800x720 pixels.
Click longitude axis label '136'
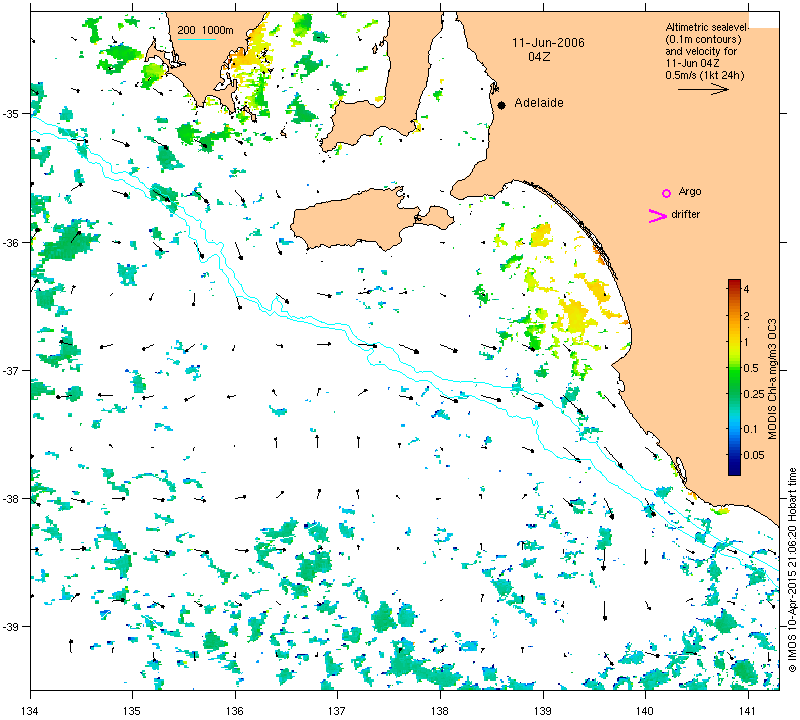(x=235, y=711)
